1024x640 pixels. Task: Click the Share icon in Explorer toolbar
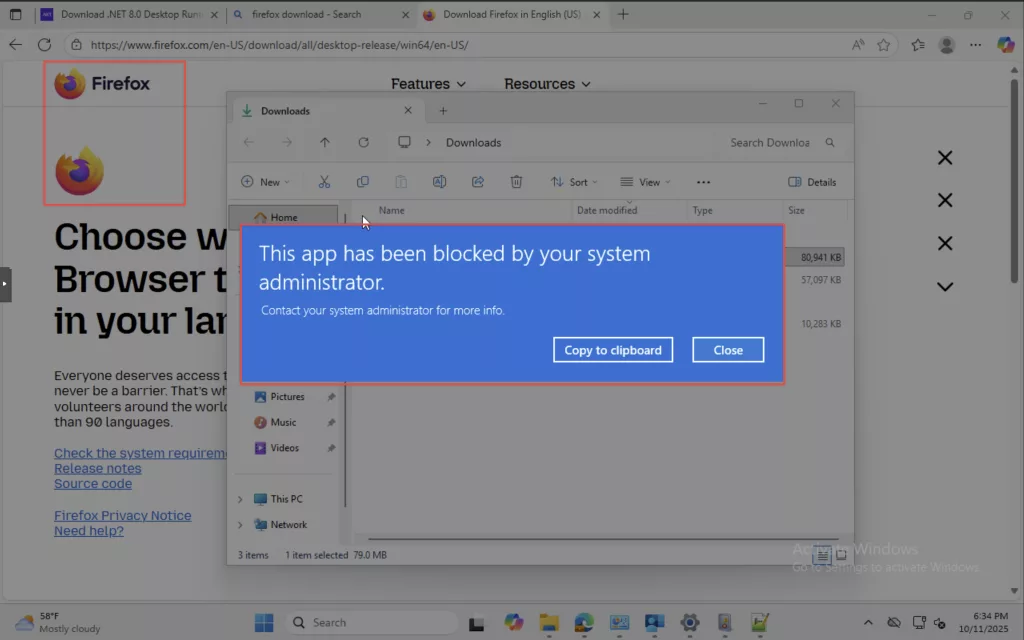(x=478, y=182)
